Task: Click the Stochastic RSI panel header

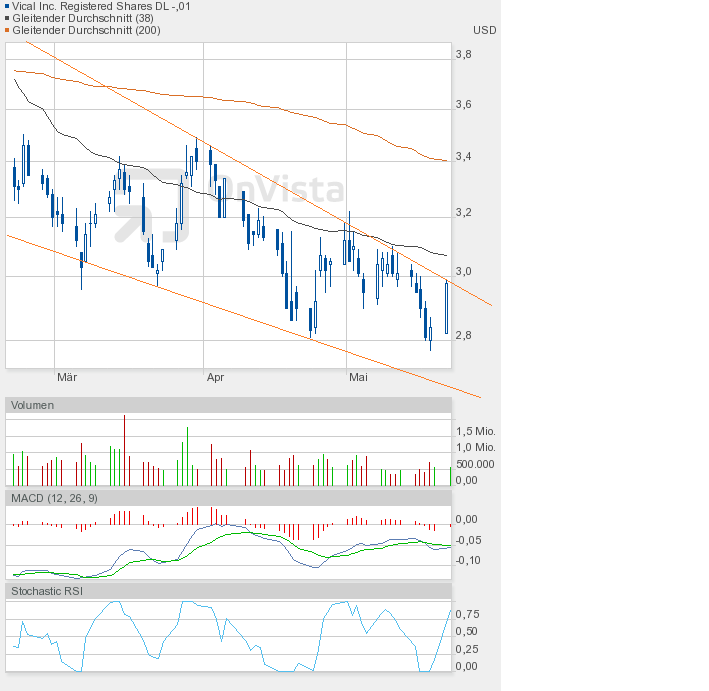Action: [47, 592]
